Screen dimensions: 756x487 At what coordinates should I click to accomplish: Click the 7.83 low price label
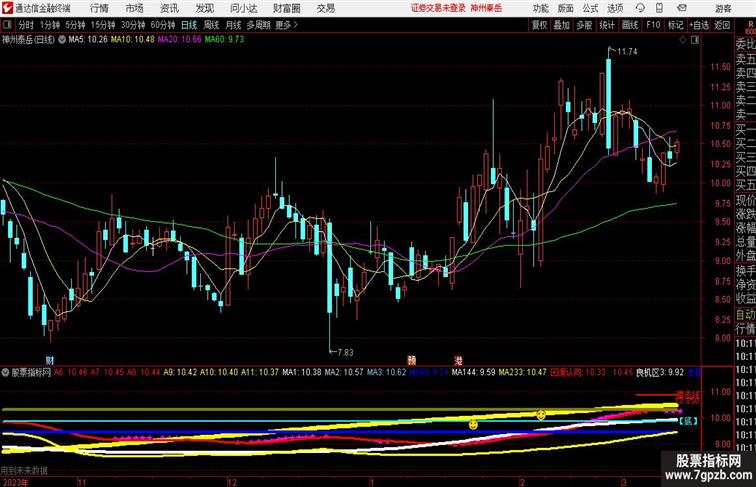[x=345, y=352]
